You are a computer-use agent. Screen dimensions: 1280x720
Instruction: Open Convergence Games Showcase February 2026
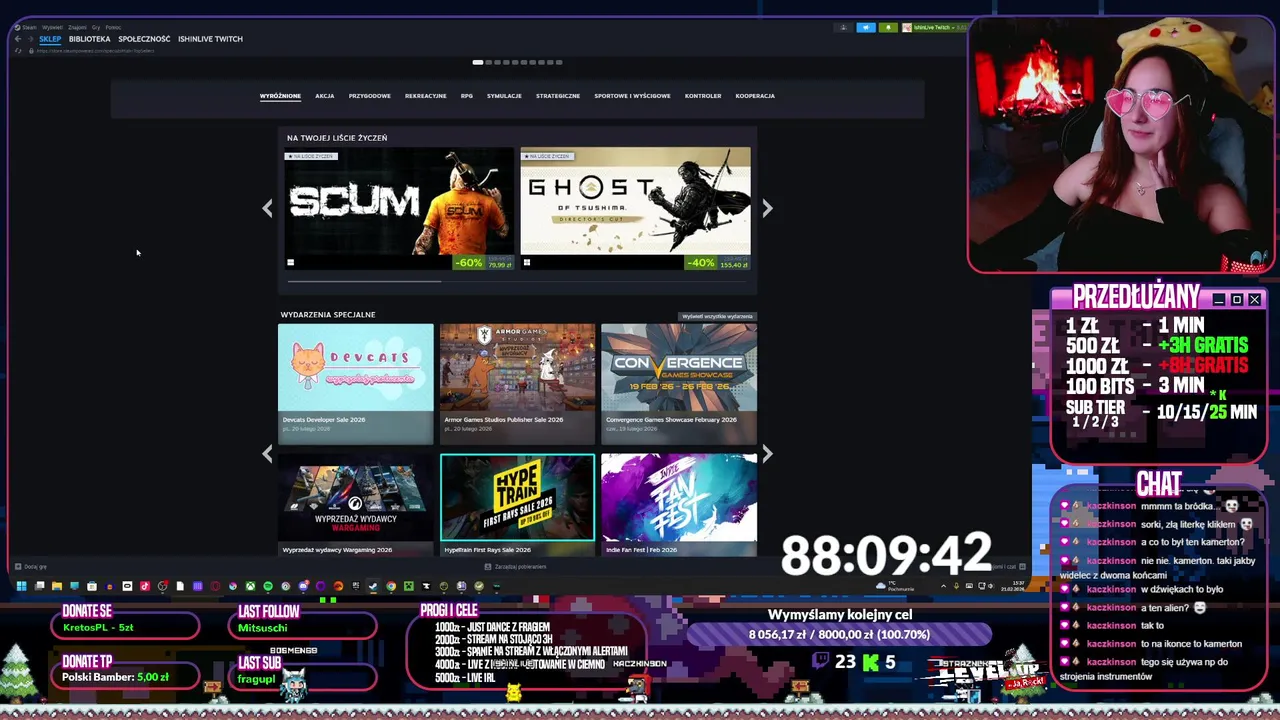(x=679, y=383)
